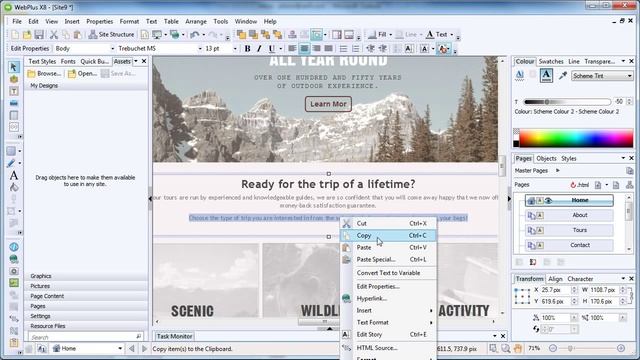Select the Text Frame tool
Viewport: 640px width, 360px height.
13,91
